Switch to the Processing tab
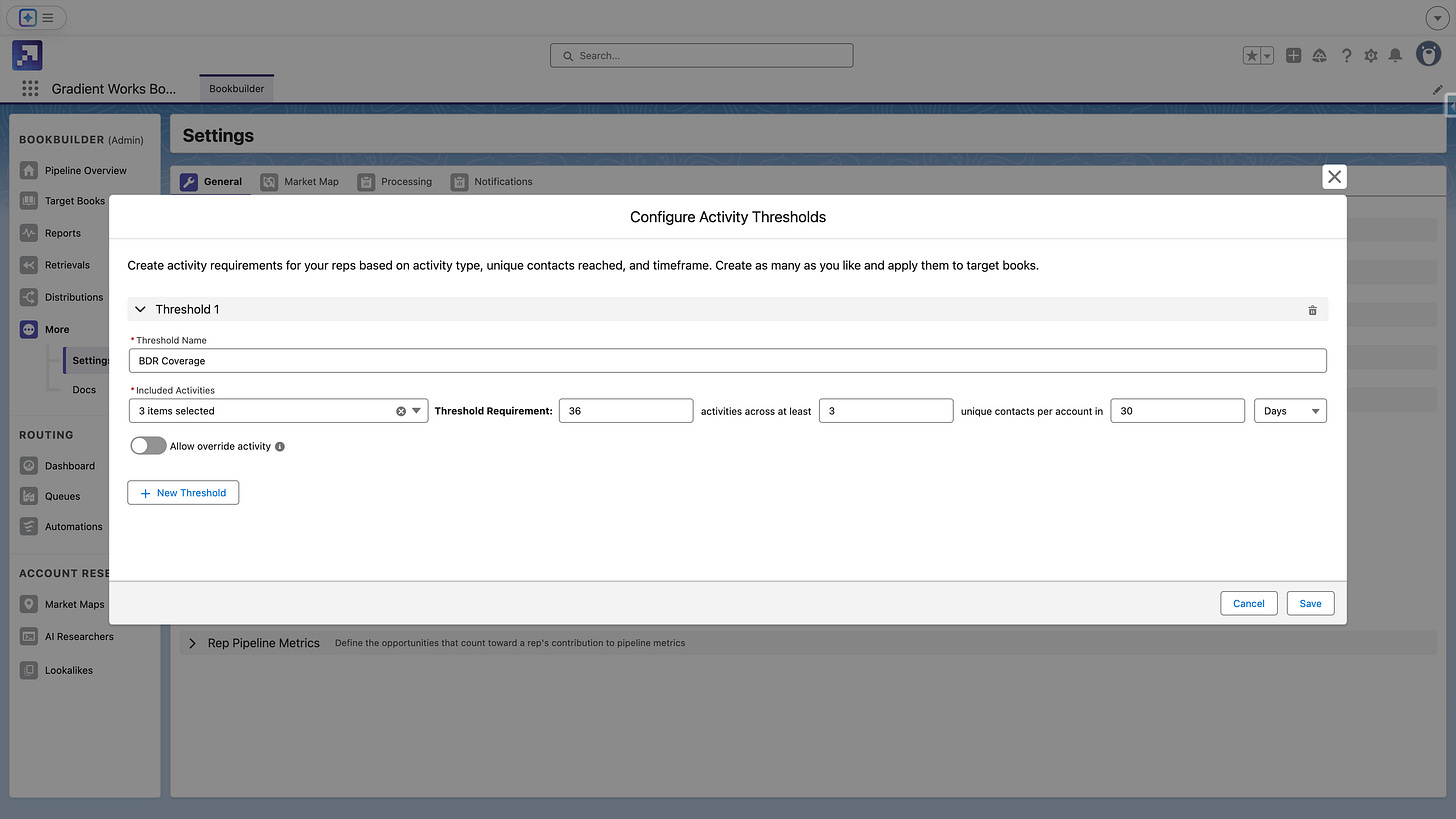The height and width of the screenshot is (819, 1456). (x=395, y=182)
